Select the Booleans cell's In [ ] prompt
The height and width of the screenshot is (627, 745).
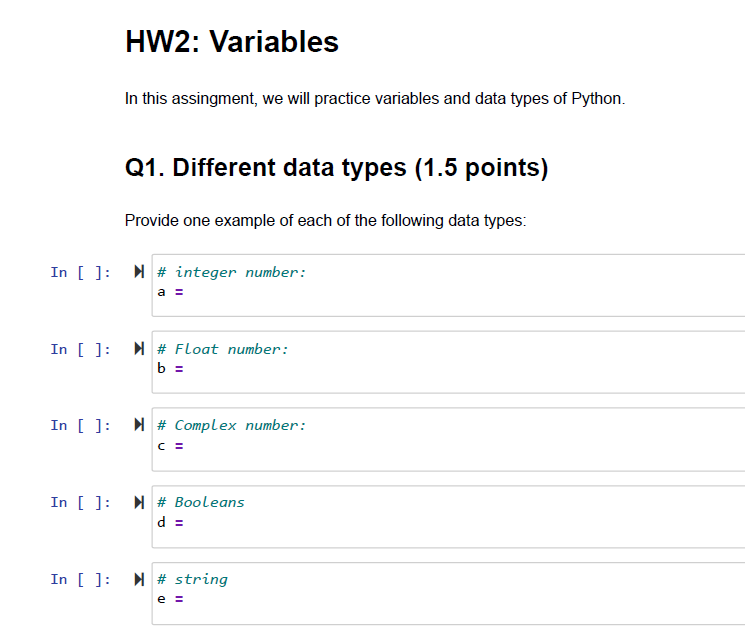click(x=80, y=502)
